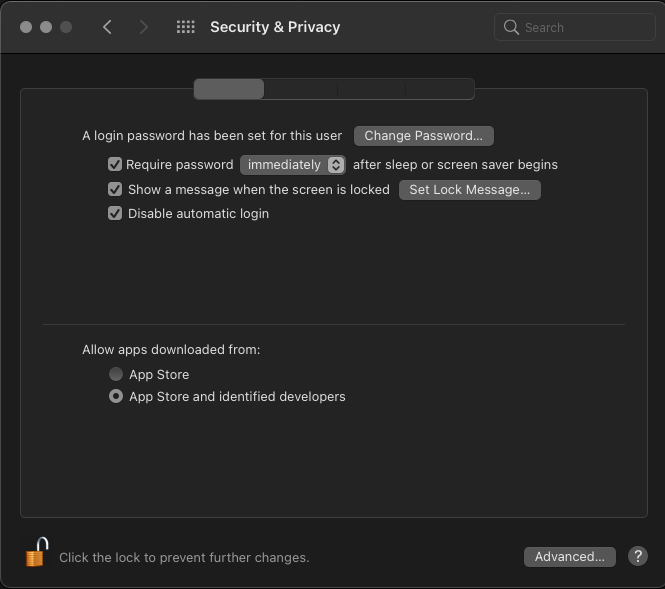This screenshot has height=589, width=665.
Task: Uncheck Show a message when screen is locked
Action: coord(115,189)
